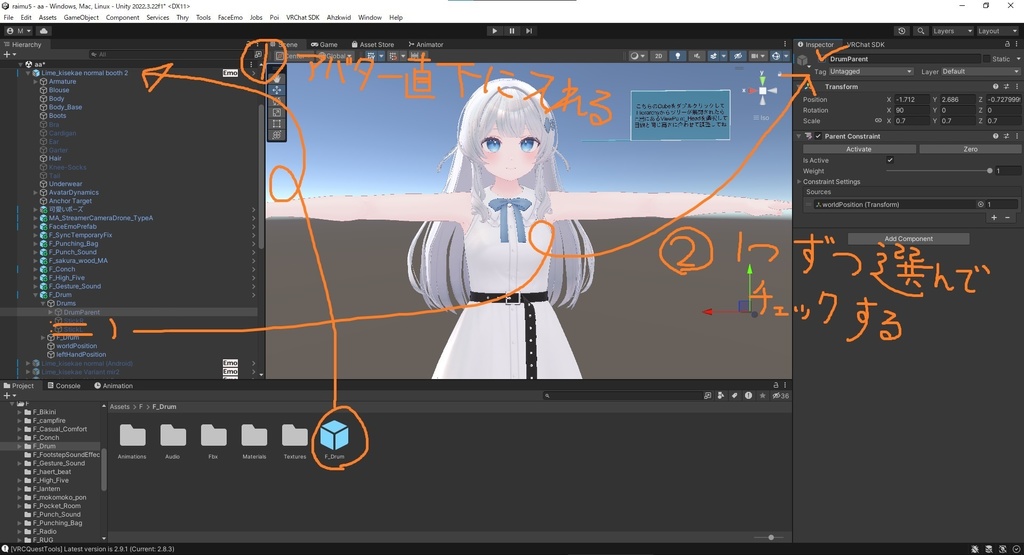Toggle scene lighting lightbulb icon

click(x=678, y=56)
